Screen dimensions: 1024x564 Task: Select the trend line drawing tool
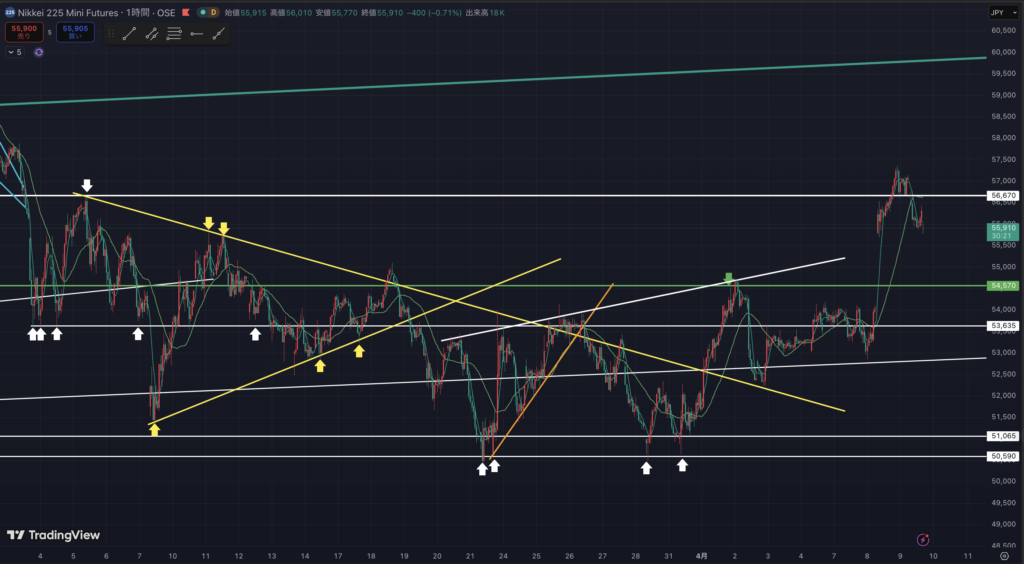coord(129,33)
